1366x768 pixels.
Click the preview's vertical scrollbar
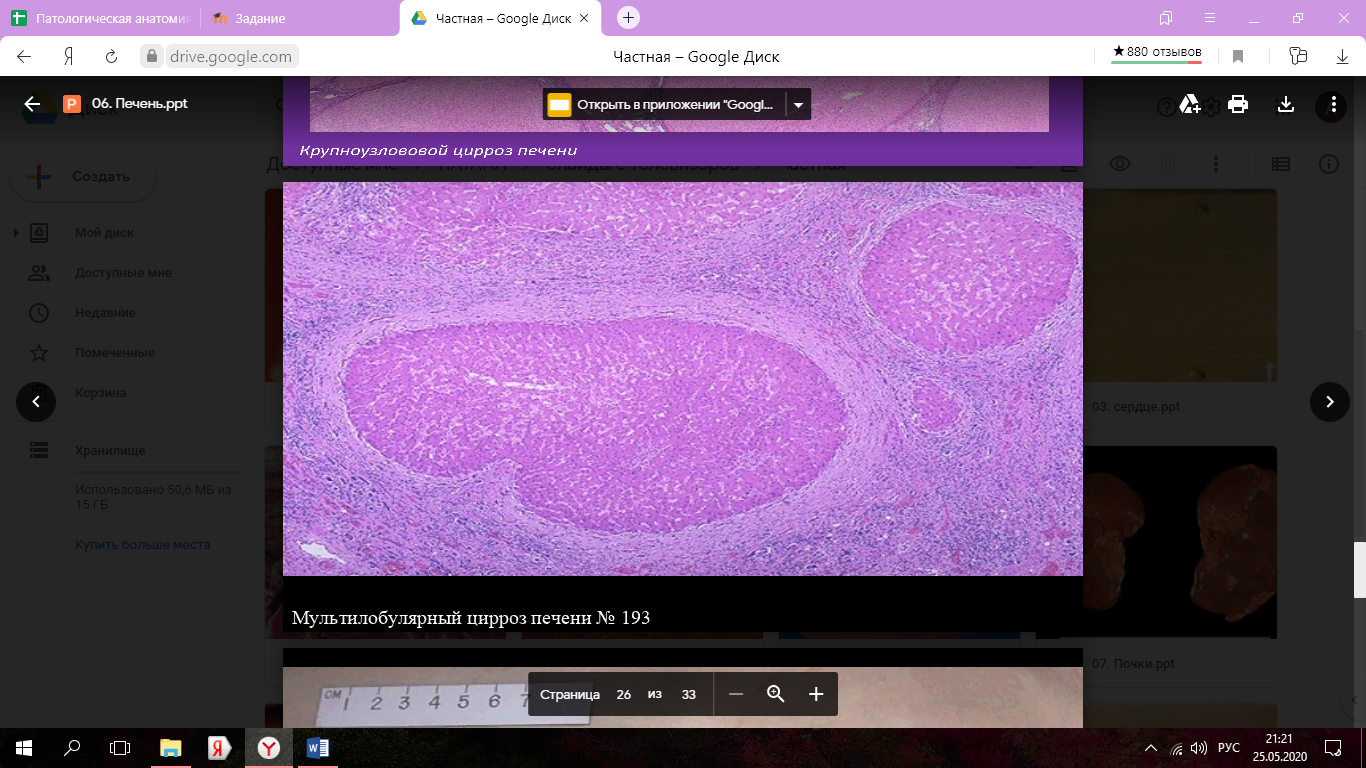pos(1360,569)
